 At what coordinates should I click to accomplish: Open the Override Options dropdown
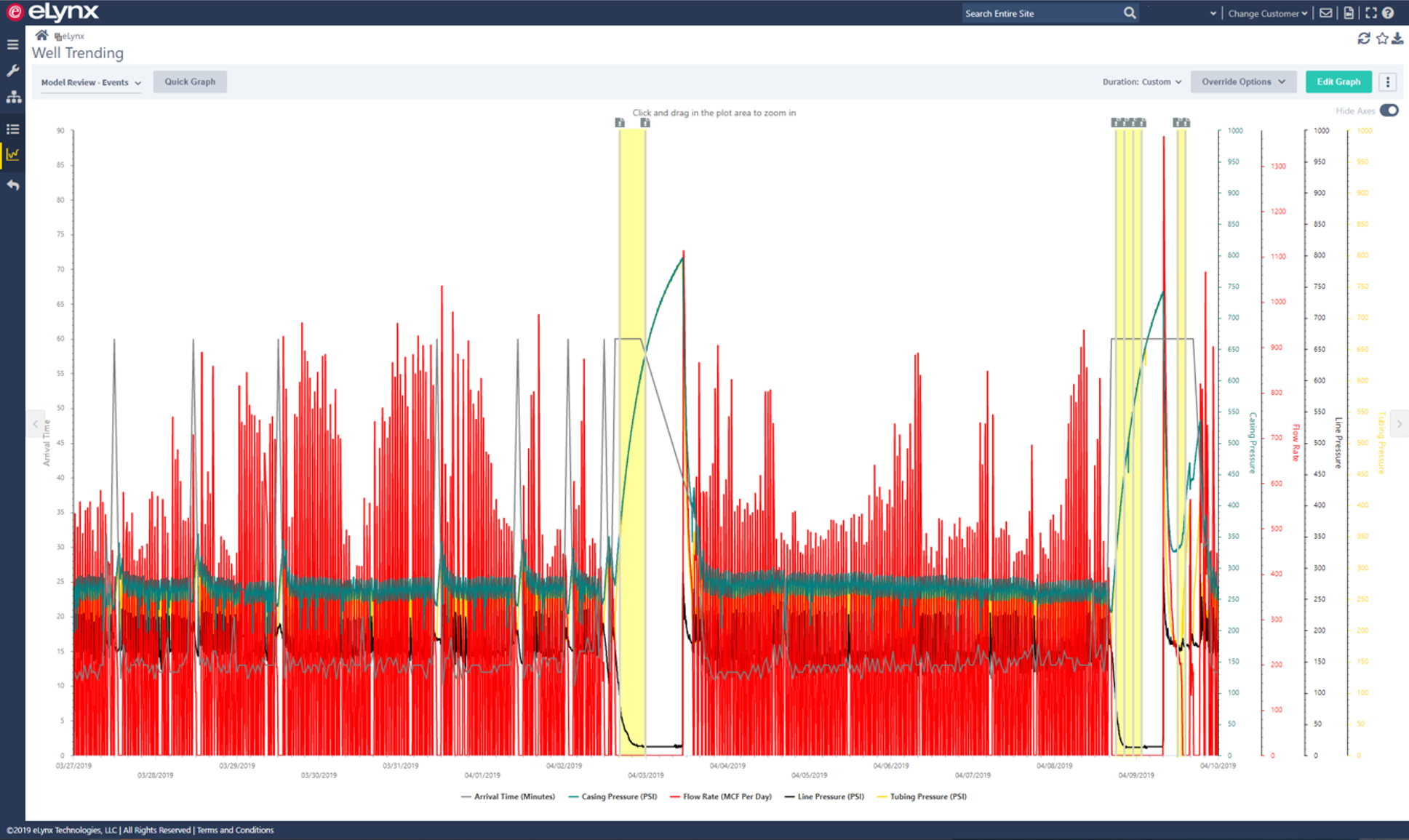(1243, 81)
